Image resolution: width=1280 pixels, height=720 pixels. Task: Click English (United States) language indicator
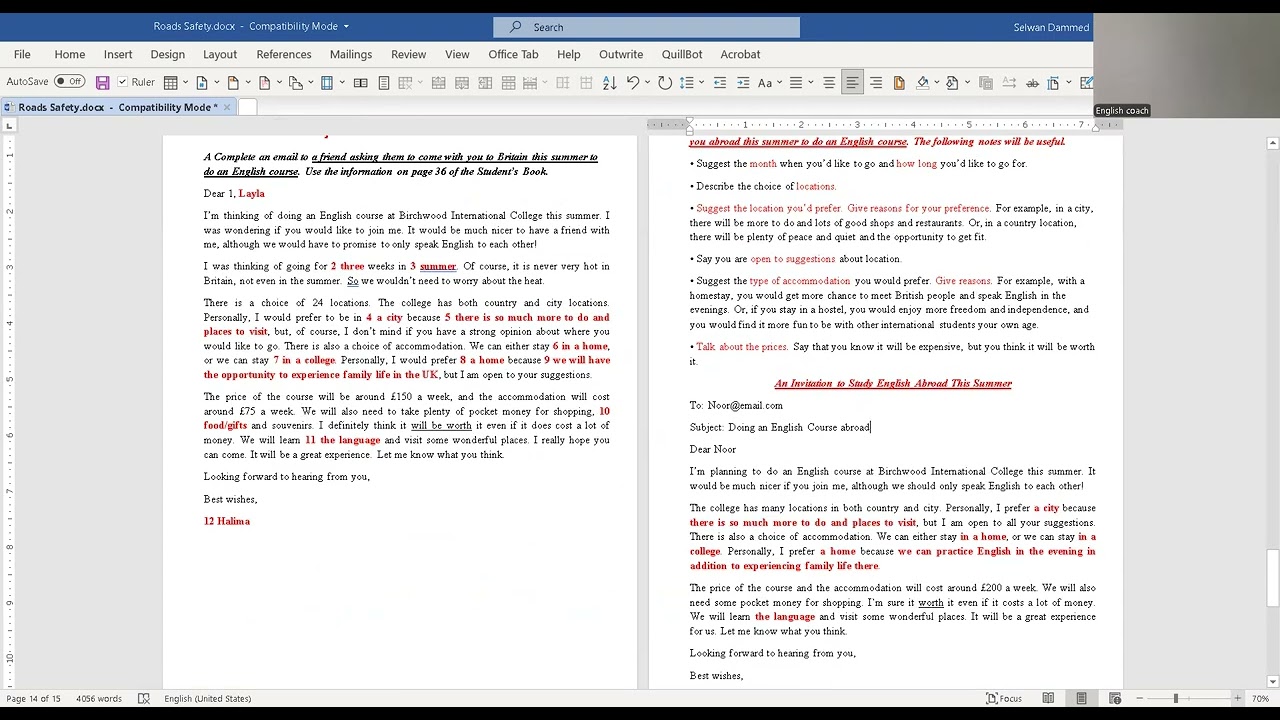207,698
